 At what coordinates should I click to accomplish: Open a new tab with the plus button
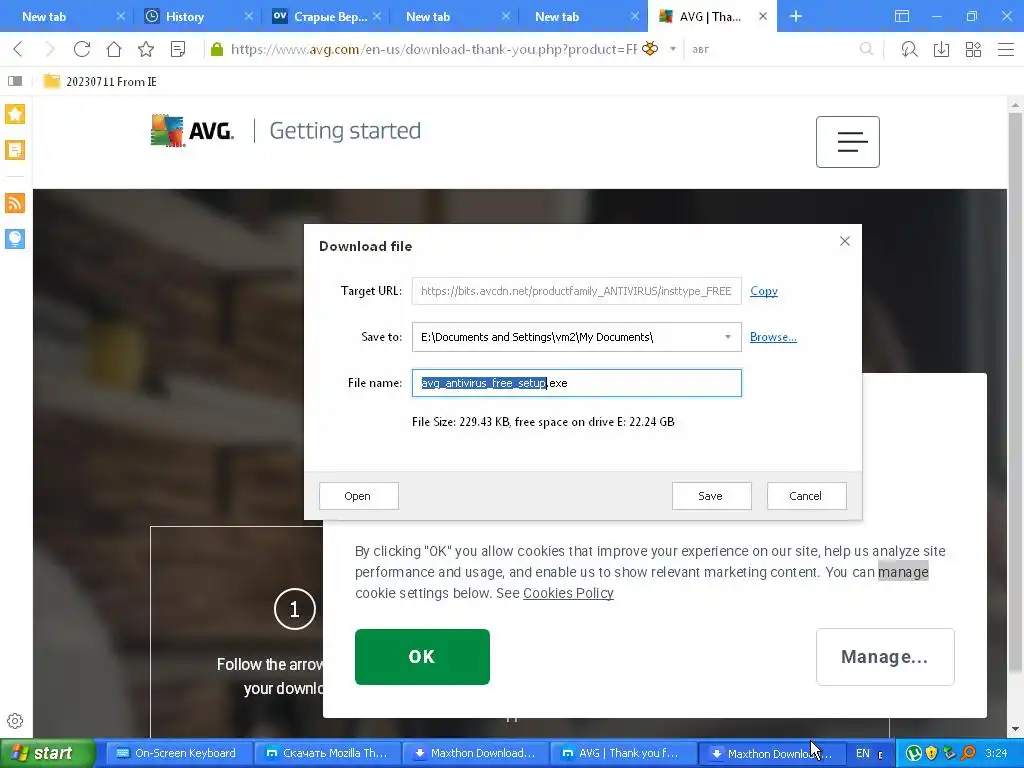tap(795, 16)
